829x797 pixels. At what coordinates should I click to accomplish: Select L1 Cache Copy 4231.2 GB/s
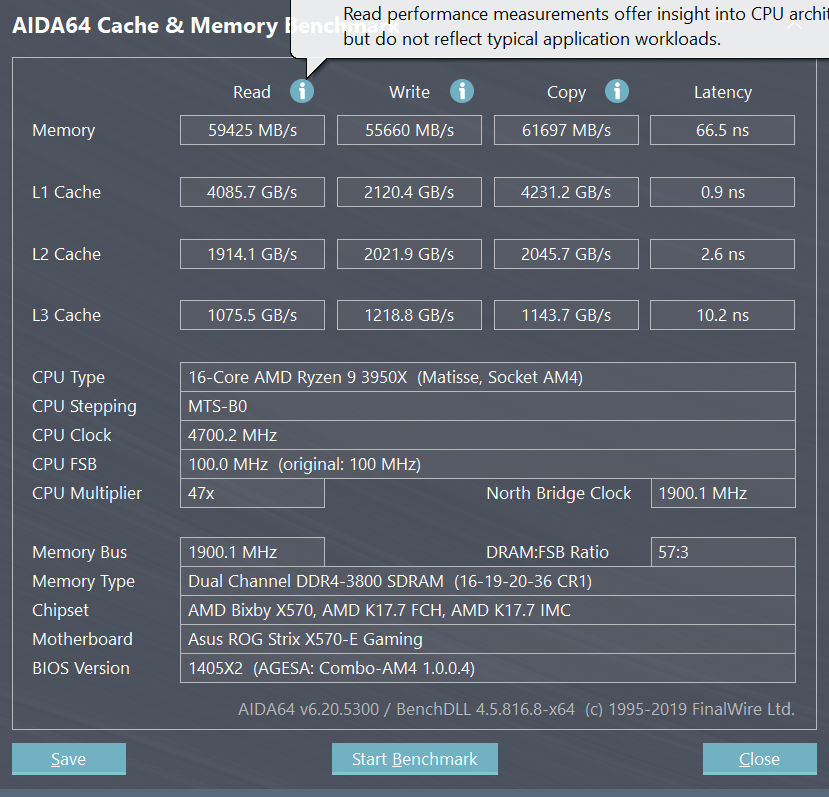click(x=566, y=192)
